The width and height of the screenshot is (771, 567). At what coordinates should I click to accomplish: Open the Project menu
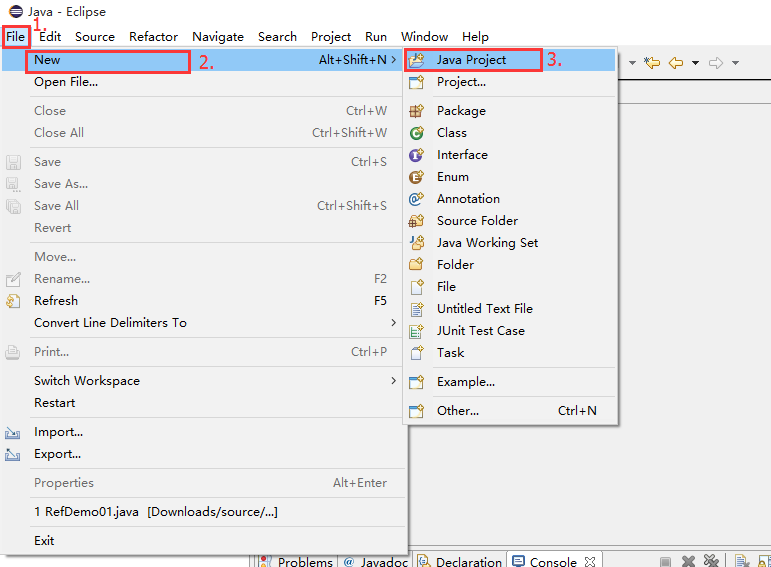331,37
